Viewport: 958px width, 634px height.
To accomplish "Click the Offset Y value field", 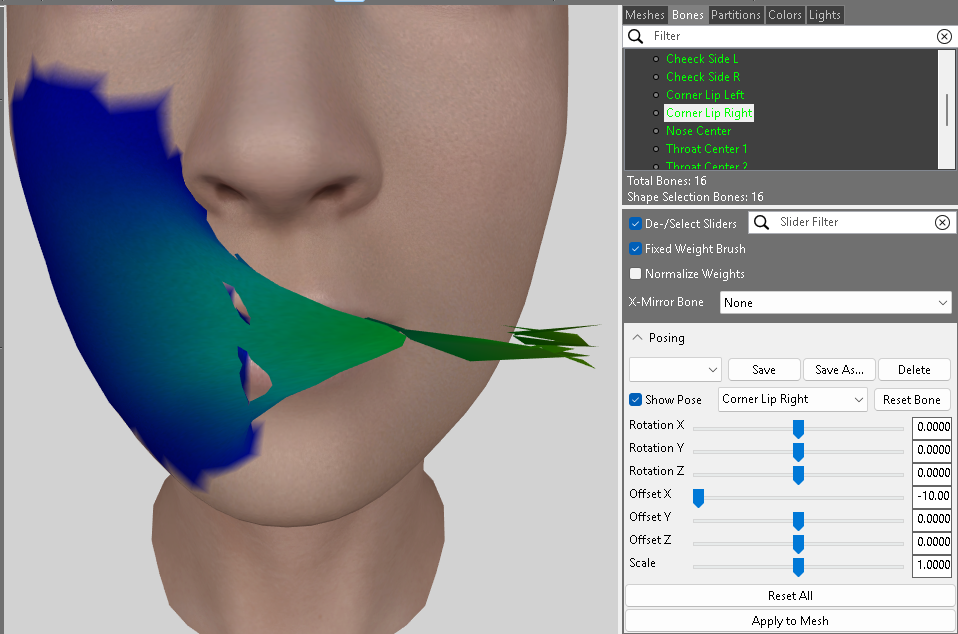I will (x=932, y=519).
